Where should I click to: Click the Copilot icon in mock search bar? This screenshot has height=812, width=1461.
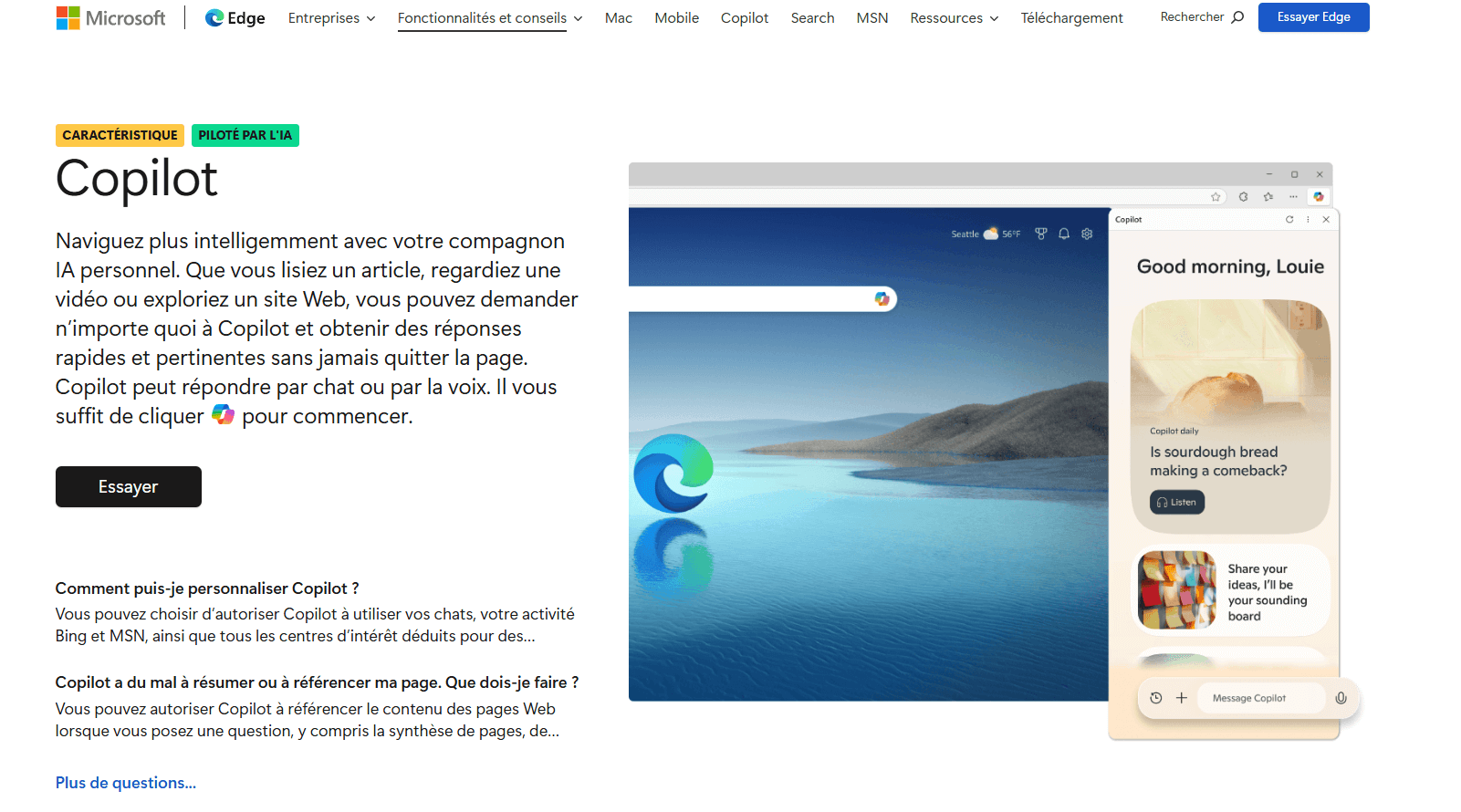tap(882, 299)
